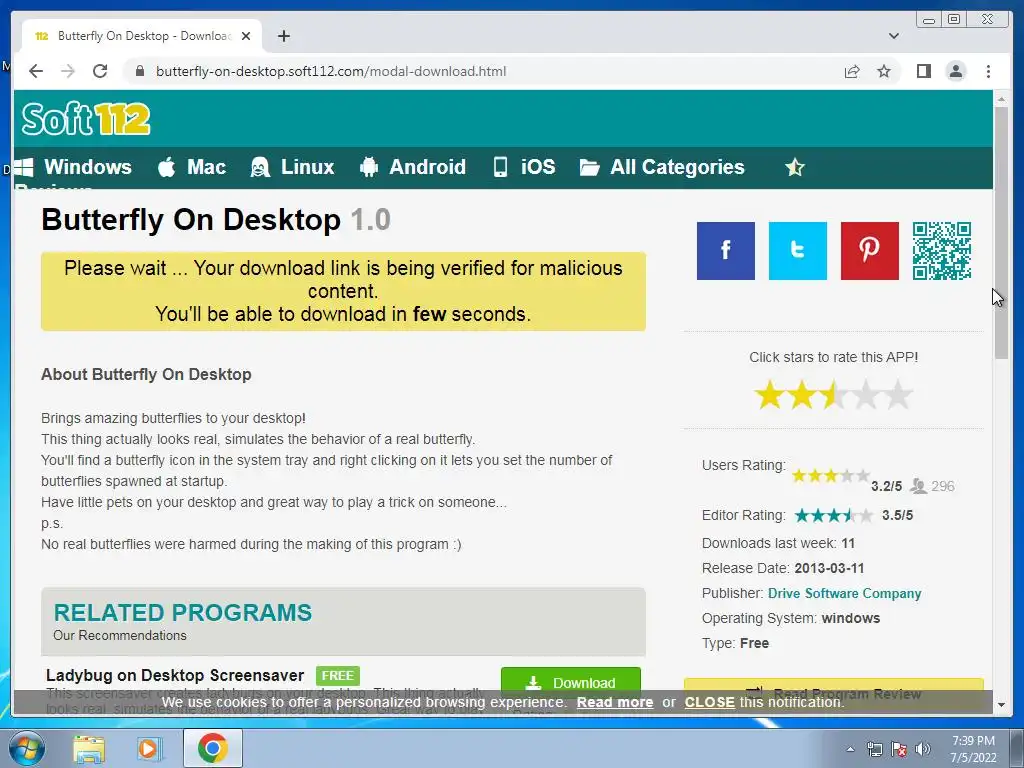Open Chrome three-dot menu
Image resolution: width=1024 pixels, height=768 pixels.
click(x=988, y=71)
